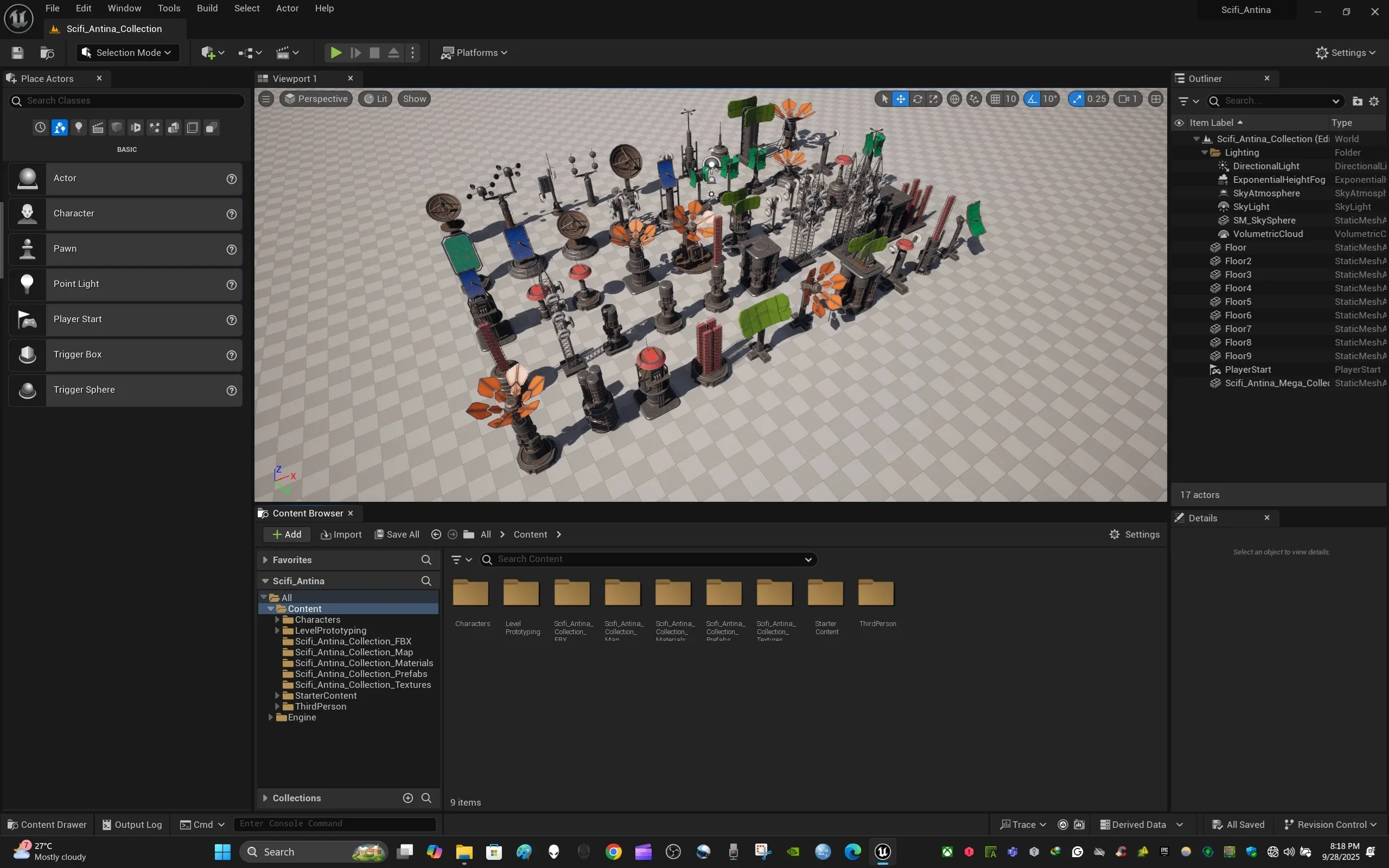Viewport: 1389px width, 868px height.
Task: Select the scale transform tool in viewport
Action: click(934, 99)
